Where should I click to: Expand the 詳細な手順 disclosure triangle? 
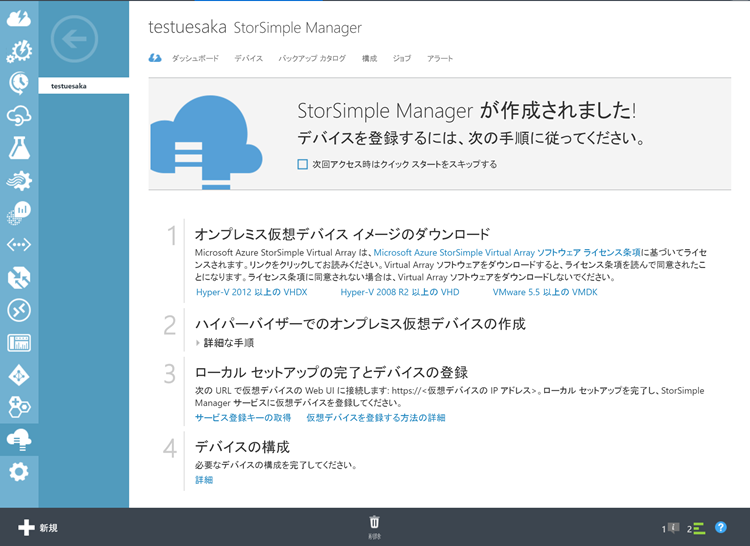coord(198,343)
